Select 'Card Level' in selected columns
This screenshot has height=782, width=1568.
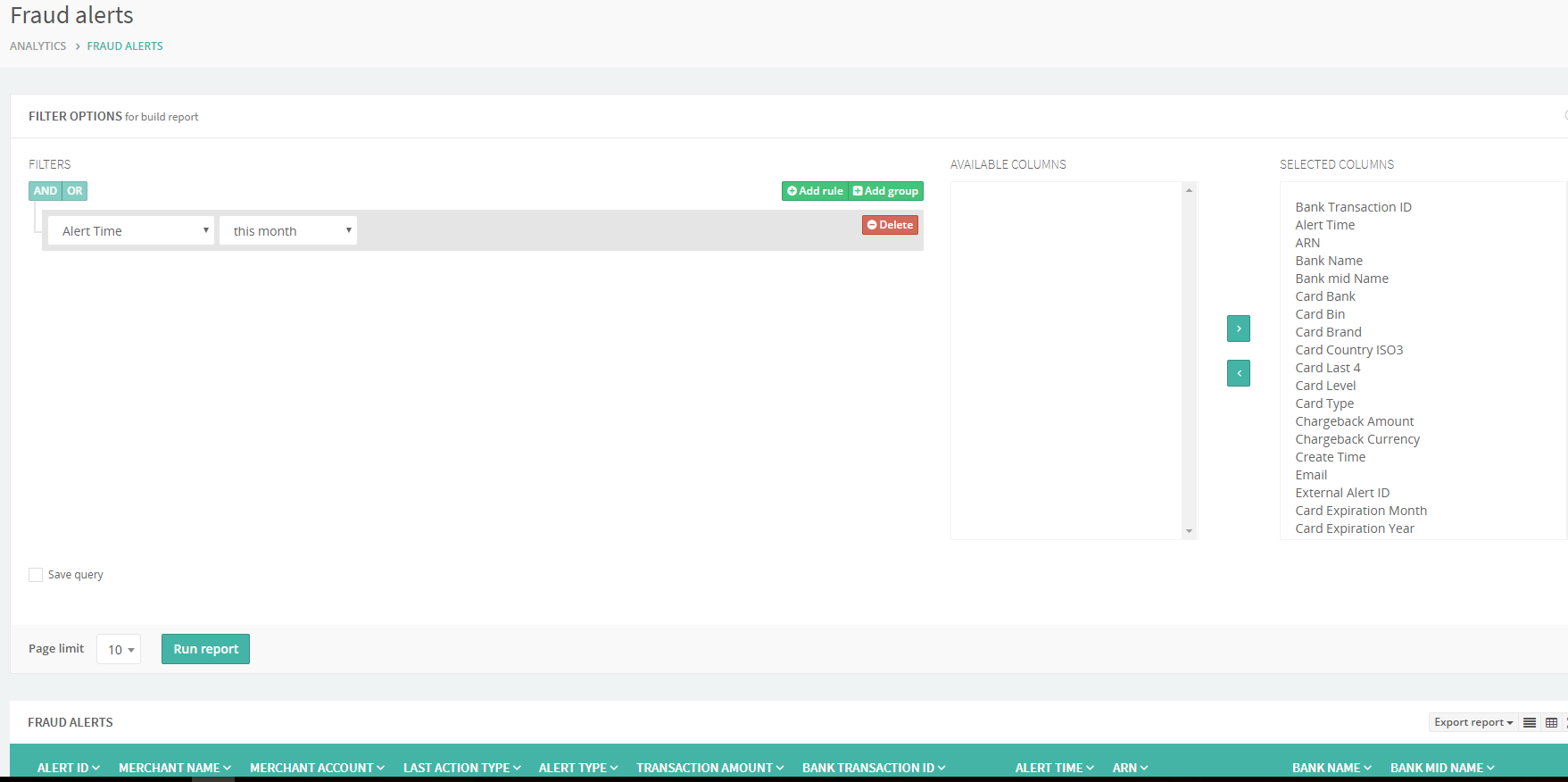tap(1325, 386)
